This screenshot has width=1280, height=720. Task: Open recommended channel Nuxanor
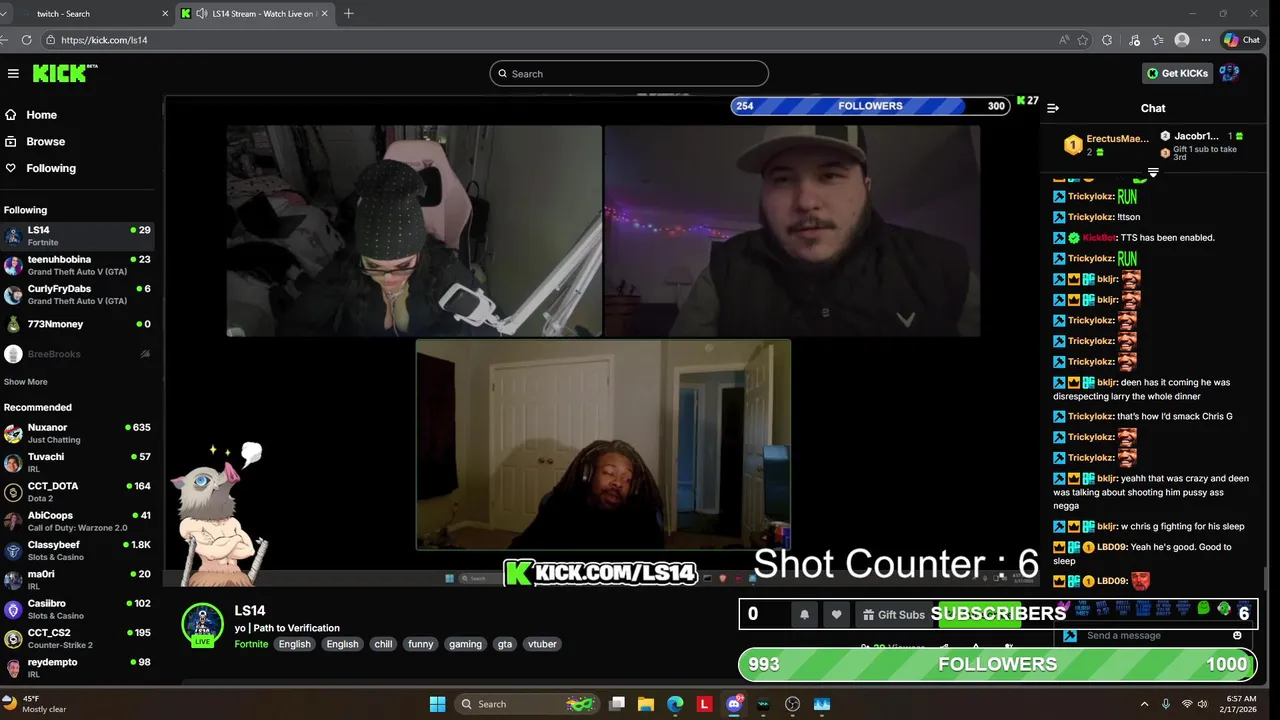(x=77, y=433)
